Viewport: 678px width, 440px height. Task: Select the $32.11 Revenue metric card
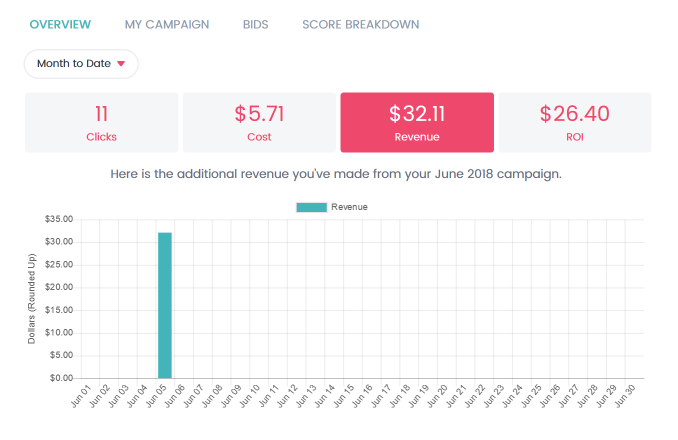pyautogui.click(x=417, y=122)
